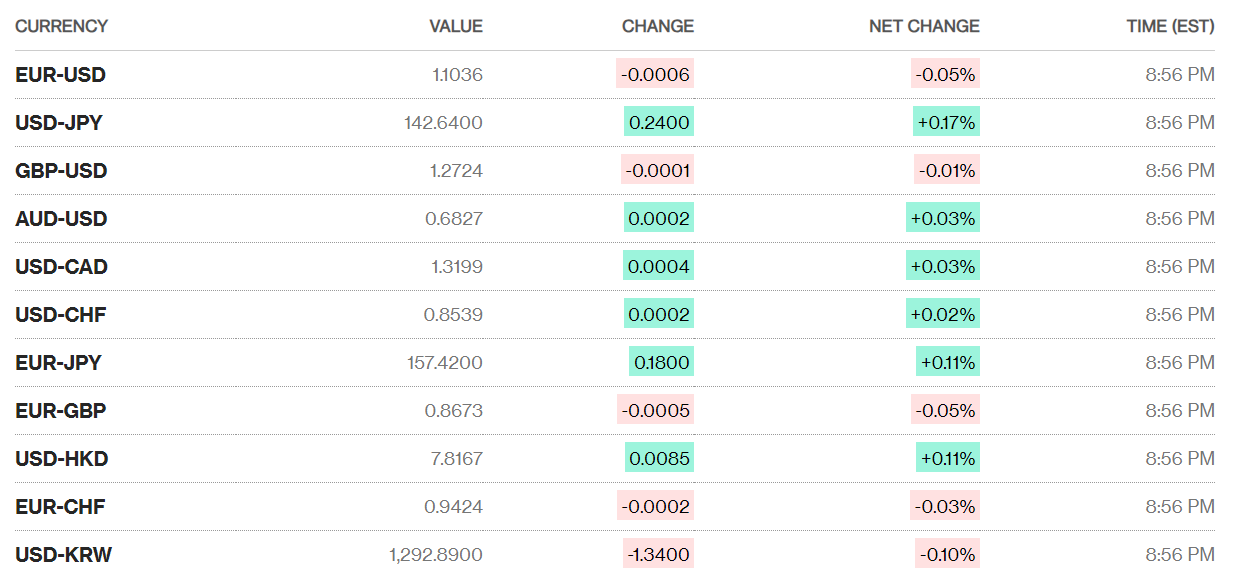Open the USD-HKD currency link
This screenshot has width=1236, height=578.
coord(61,459)
